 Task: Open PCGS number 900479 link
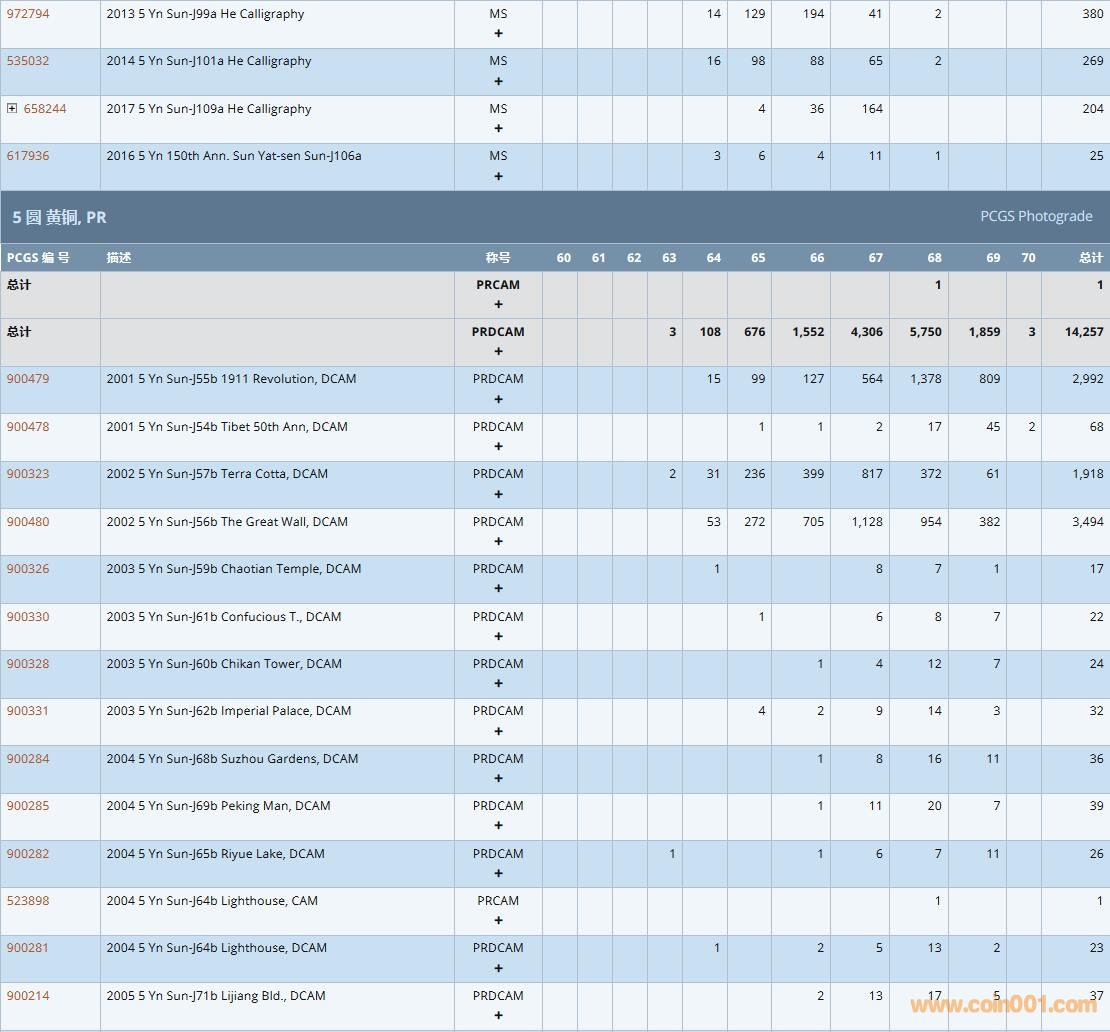[x=28, y=379]
